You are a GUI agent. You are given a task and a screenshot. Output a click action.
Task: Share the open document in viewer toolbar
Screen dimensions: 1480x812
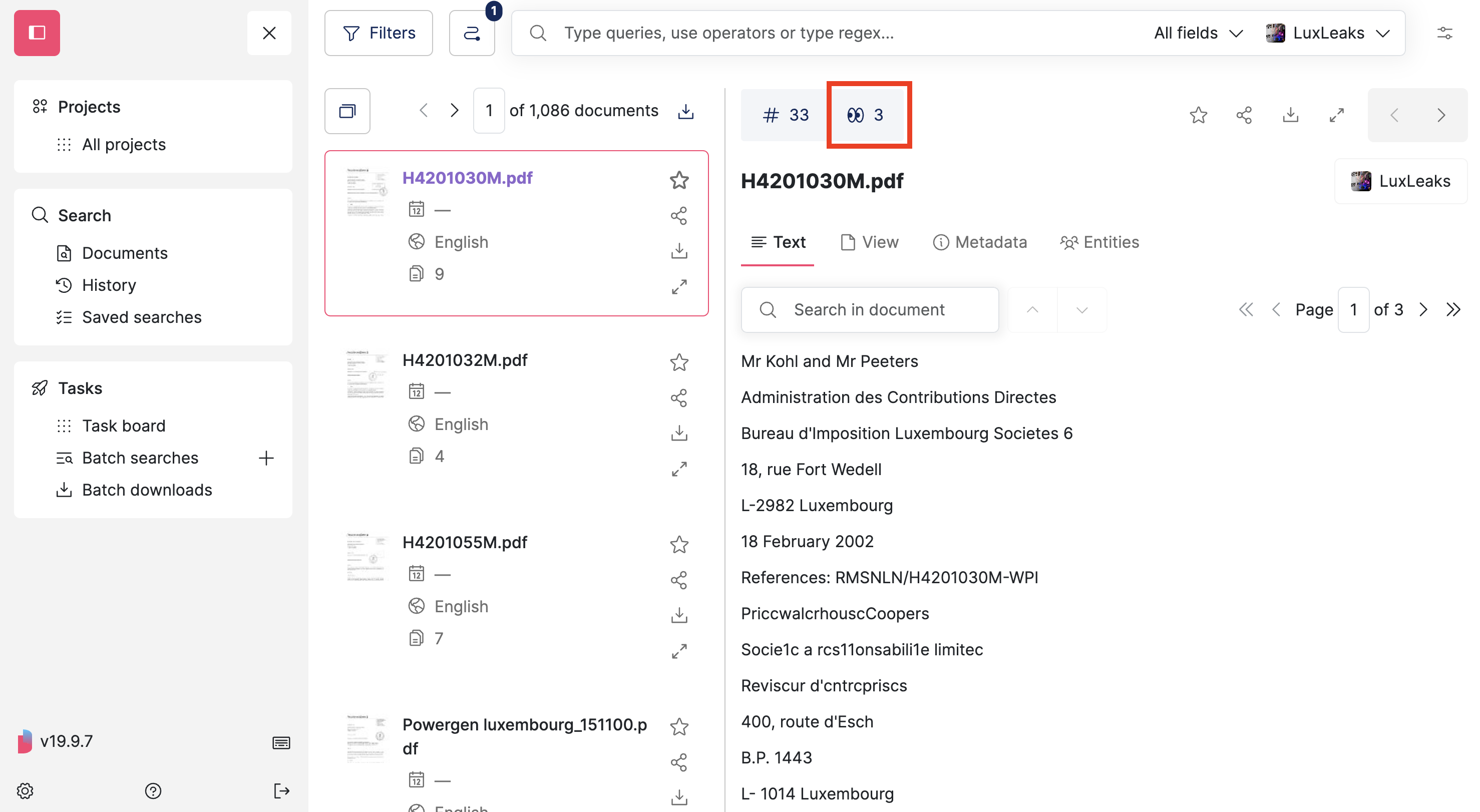(1245, 115)
